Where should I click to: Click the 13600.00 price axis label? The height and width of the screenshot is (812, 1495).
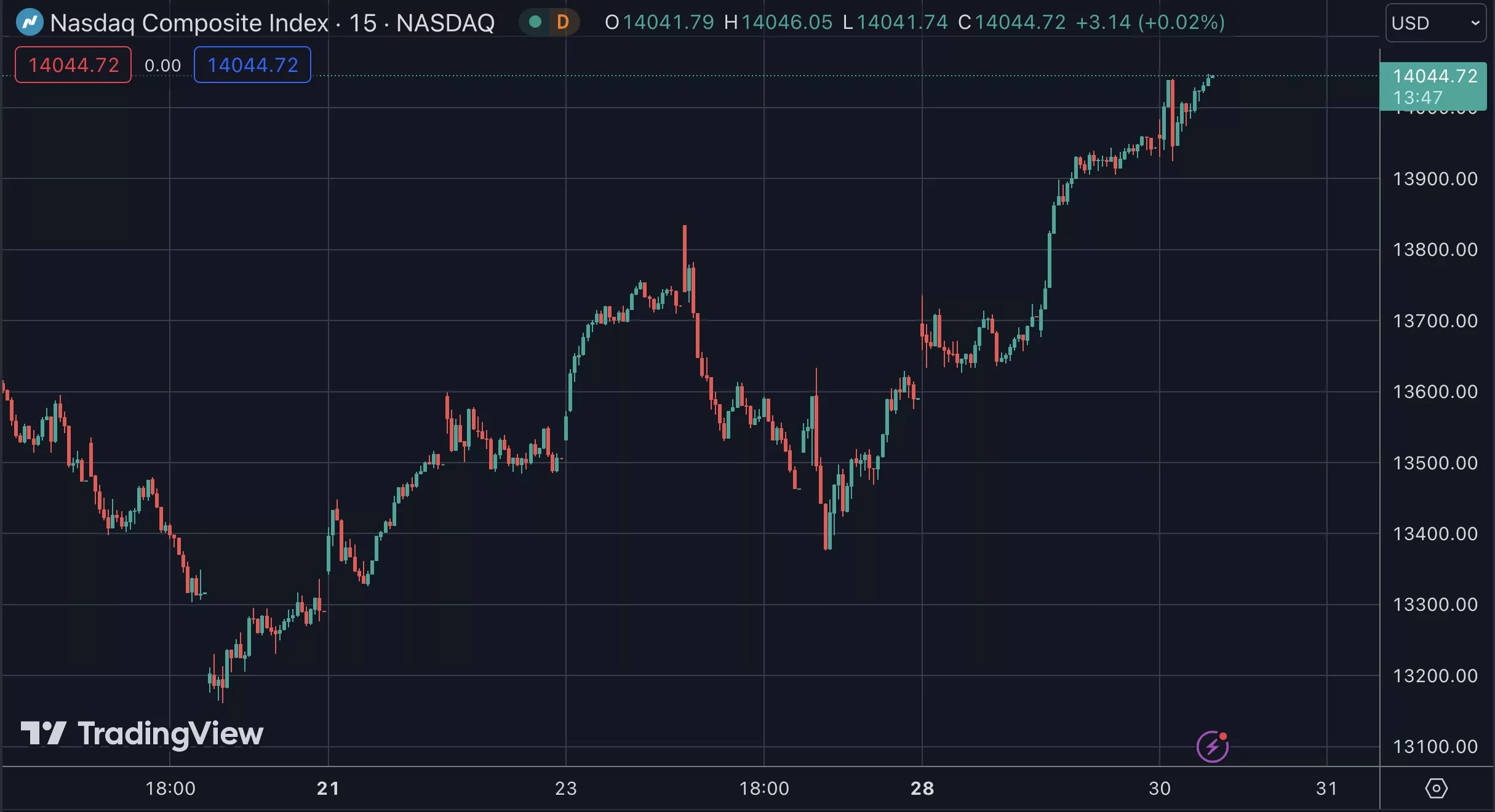(1435, 392)
